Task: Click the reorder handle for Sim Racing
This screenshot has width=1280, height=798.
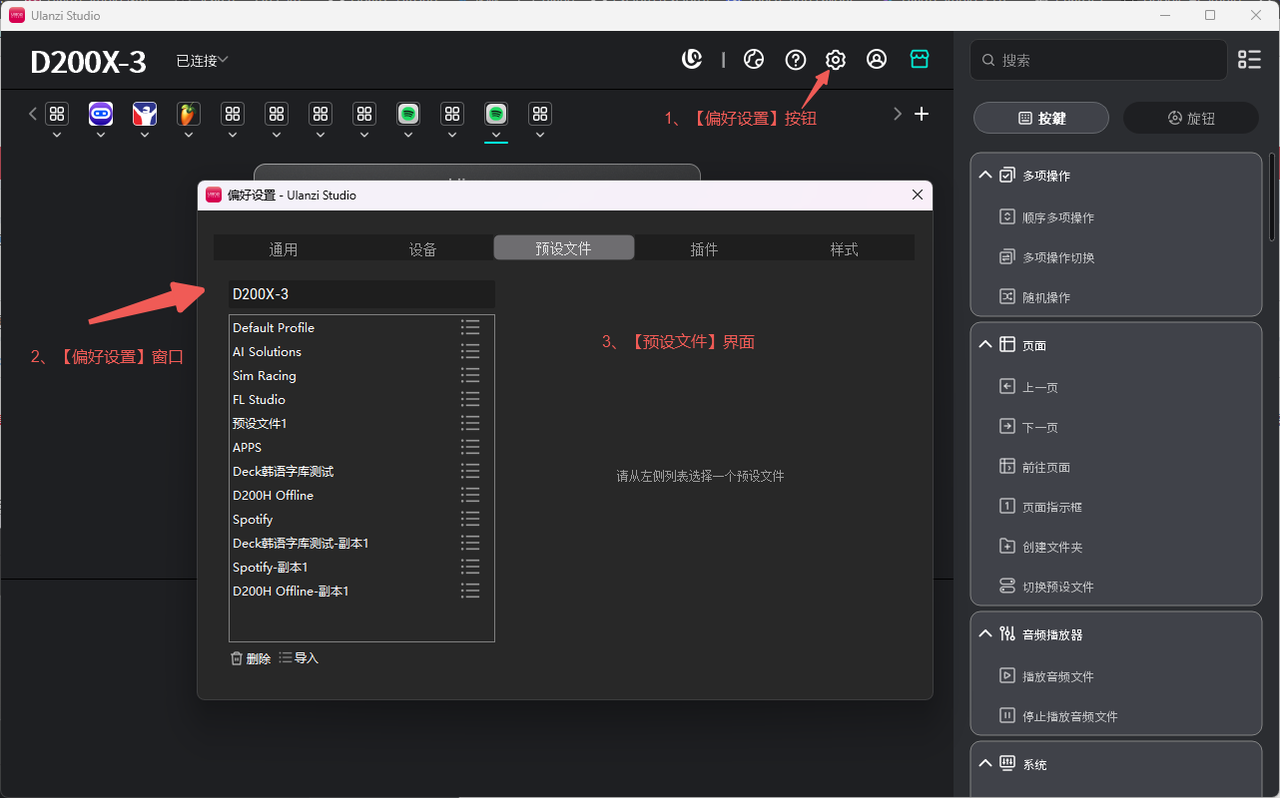Action: (470, 376)
